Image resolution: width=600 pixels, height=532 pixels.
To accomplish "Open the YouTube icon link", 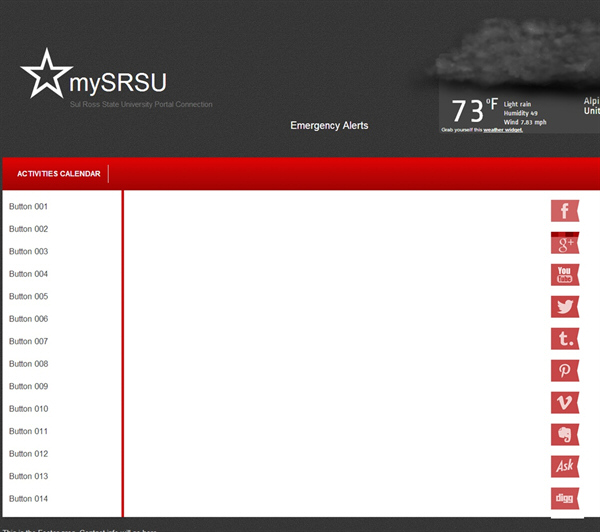I will (565, 275).
